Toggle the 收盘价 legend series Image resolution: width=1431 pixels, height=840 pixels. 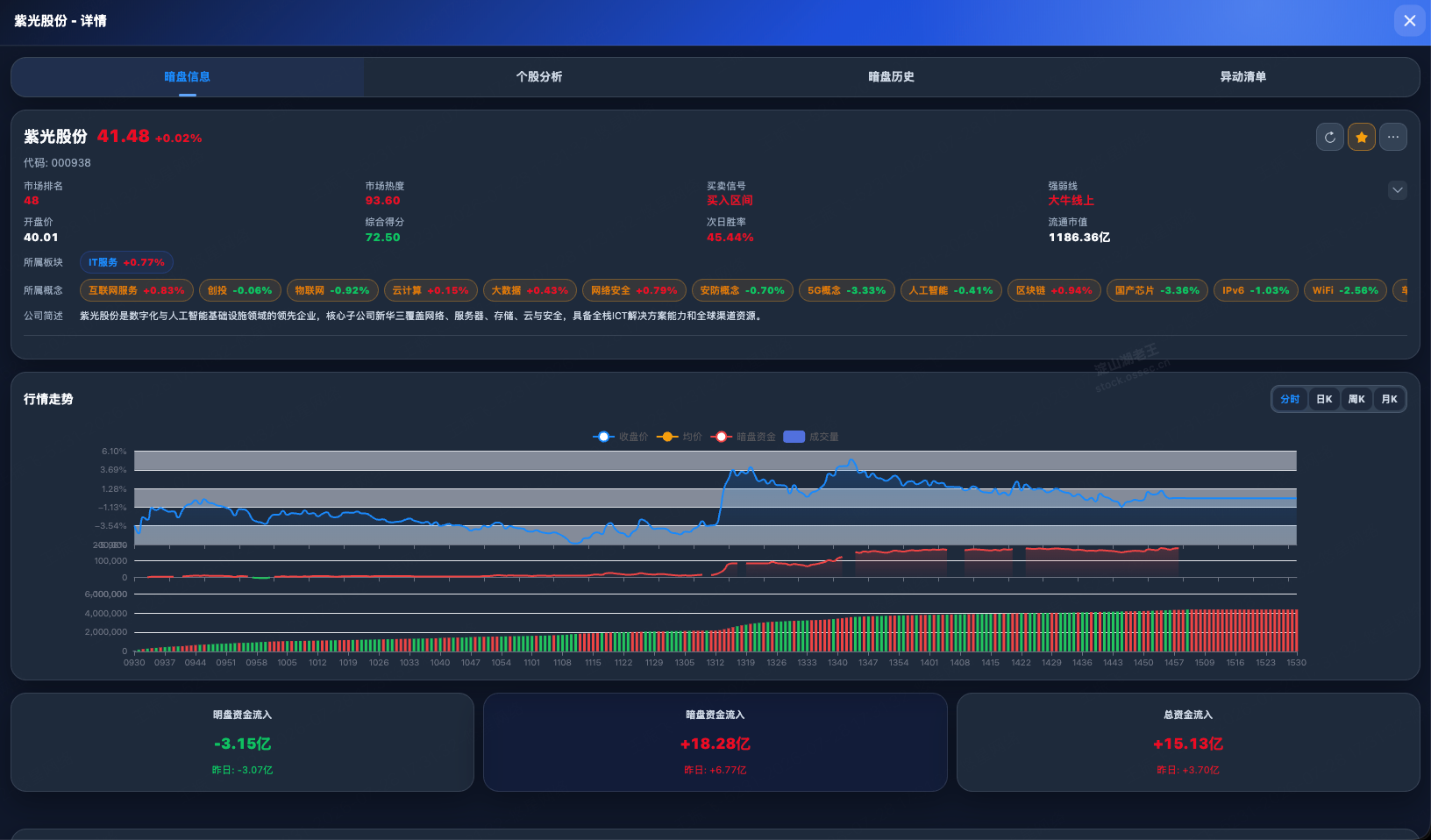[621, 437]
